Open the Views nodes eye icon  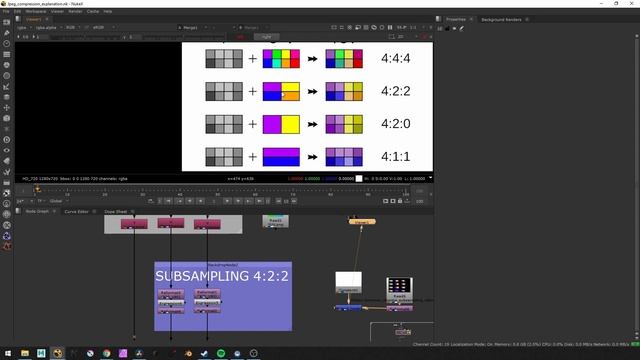[x=7, y=150]
